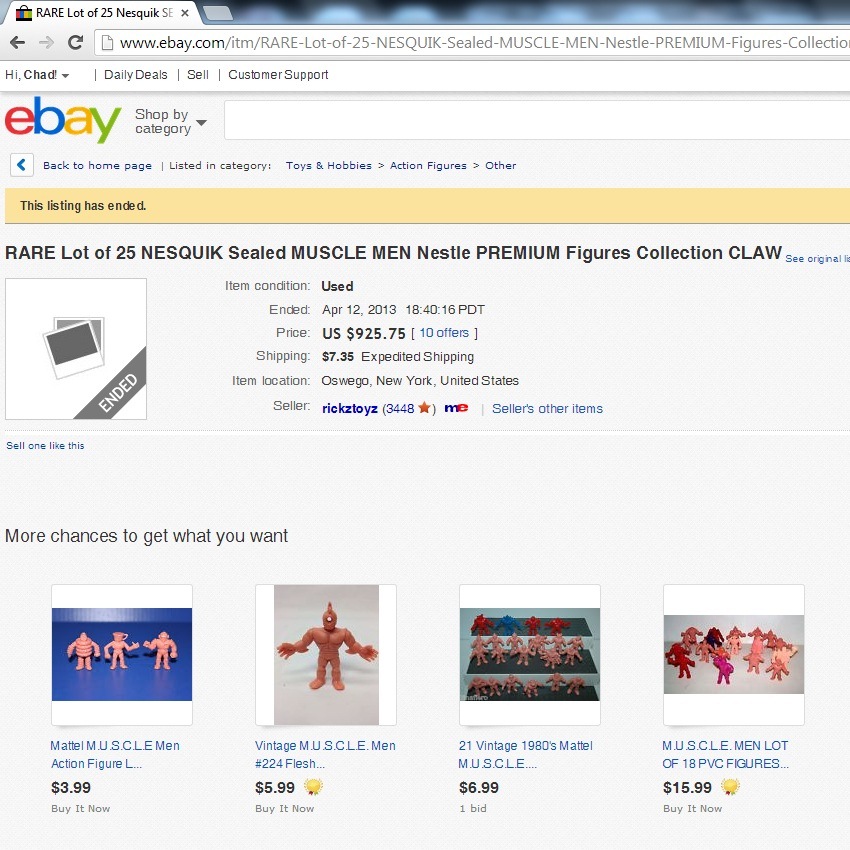Reload the page with the refresh icon

tap(75, 42)
